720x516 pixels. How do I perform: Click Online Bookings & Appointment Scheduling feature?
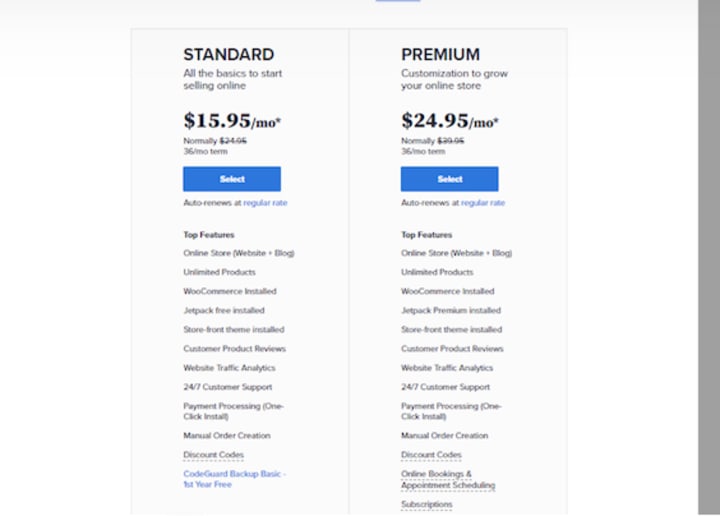click(x=447, y=479)
